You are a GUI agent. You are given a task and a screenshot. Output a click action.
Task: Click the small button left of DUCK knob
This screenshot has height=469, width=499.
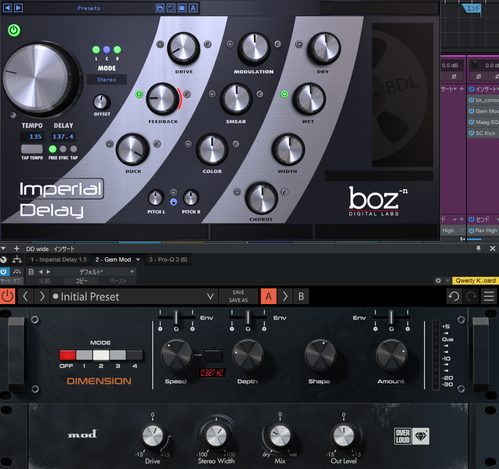(109, 144)
